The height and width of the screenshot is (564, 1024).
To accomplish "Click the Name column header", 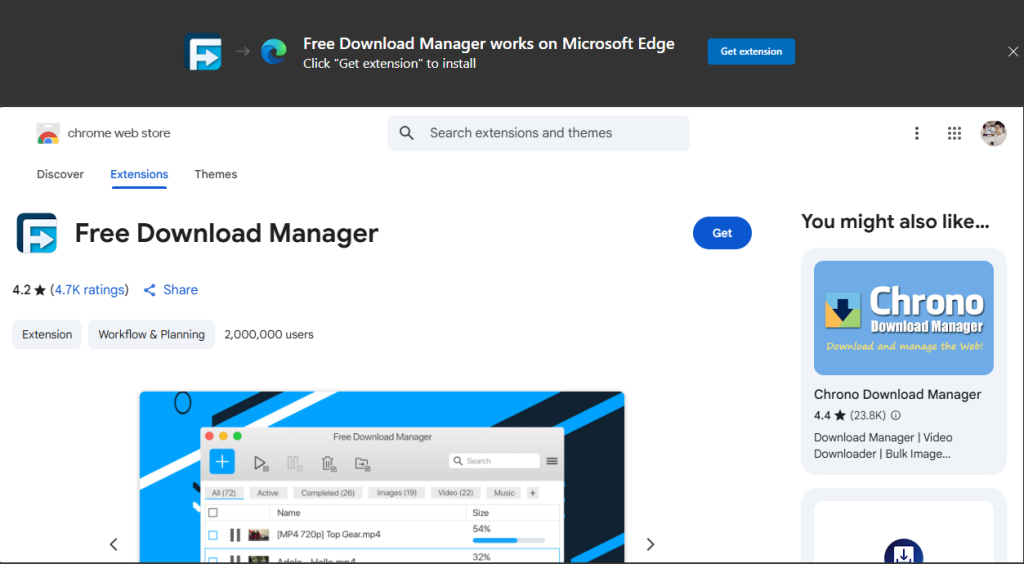I will pos(289,513).
